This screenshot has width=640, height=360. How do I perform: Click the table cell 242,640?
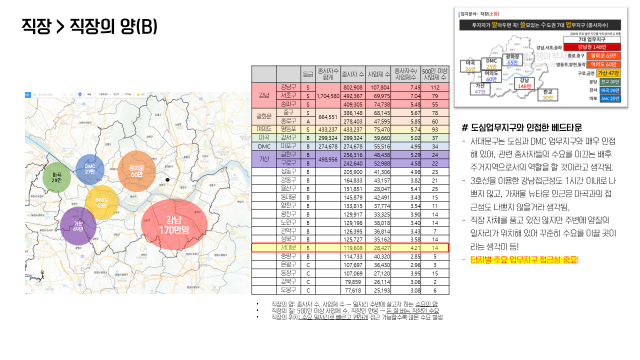coord(353,163)
